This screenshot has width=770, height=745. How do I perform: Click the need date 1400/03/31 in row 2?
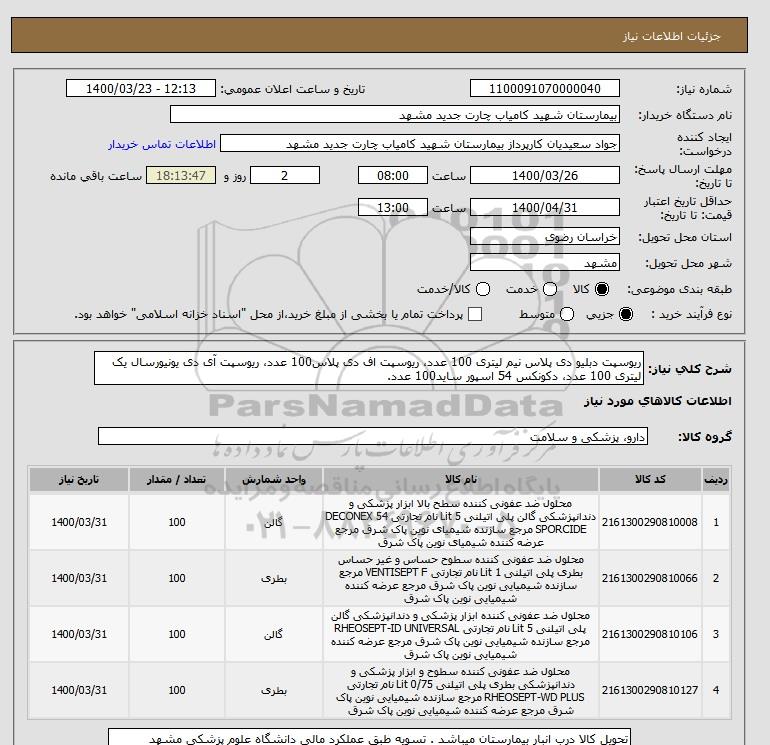[79, 579]
